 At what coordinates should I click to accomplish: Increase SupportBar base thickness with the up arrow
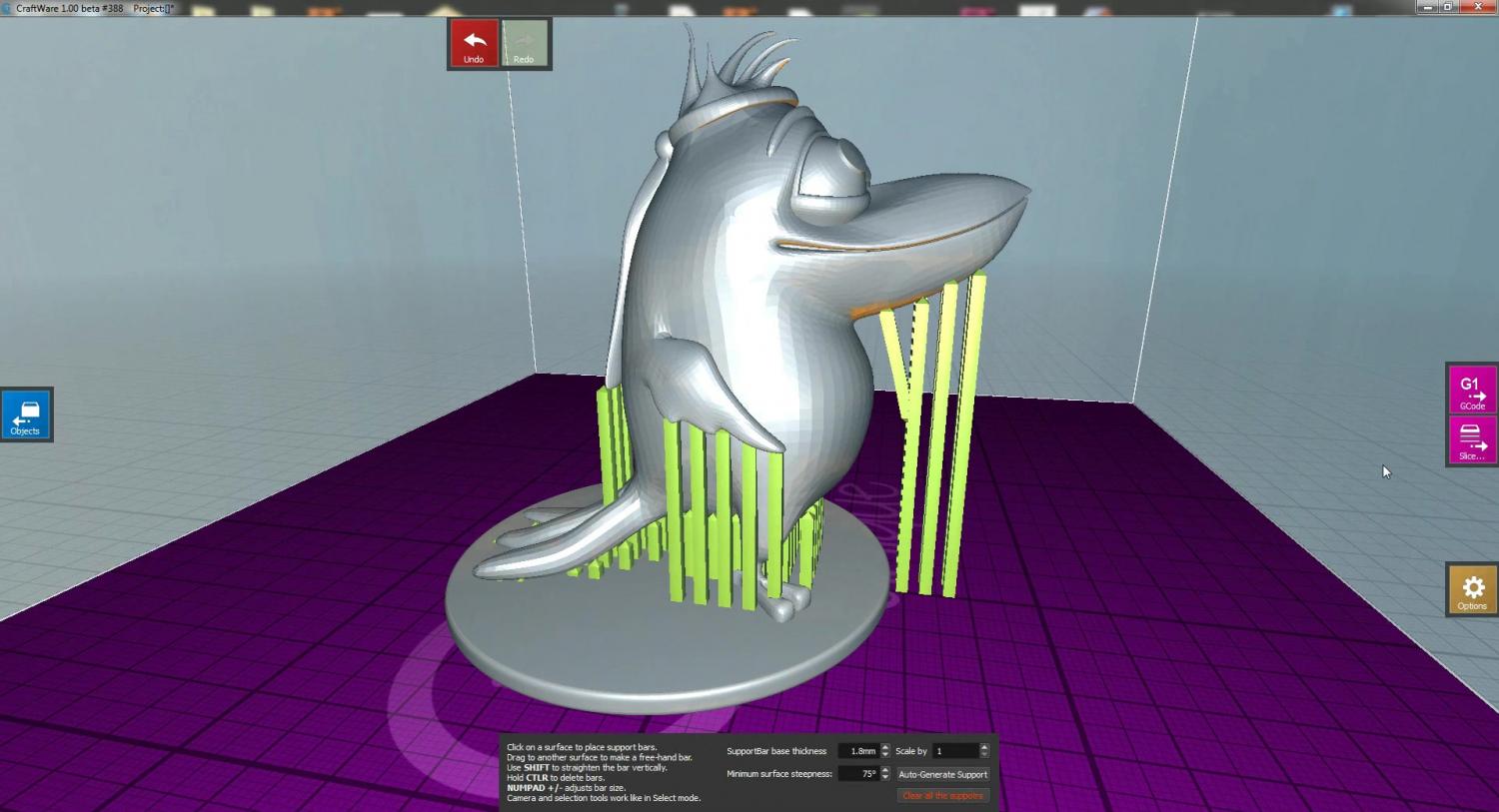pyautogui.click(x=885, y=747)
